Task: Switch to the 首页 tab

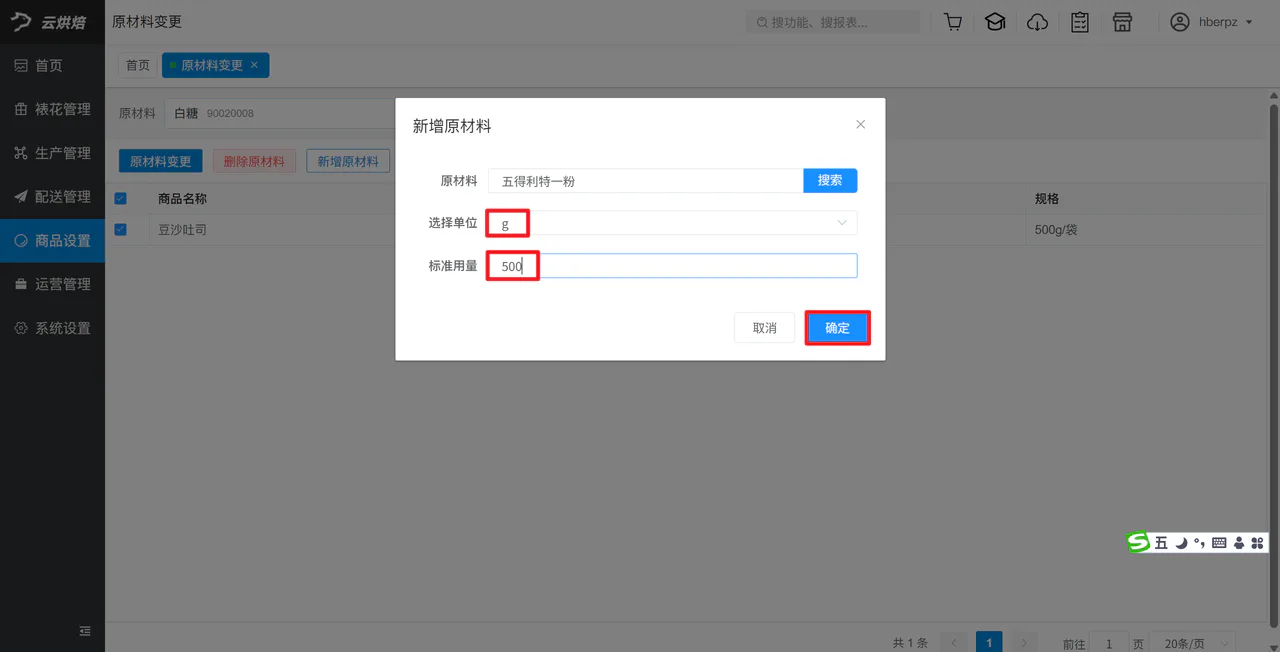Action: 138,65
